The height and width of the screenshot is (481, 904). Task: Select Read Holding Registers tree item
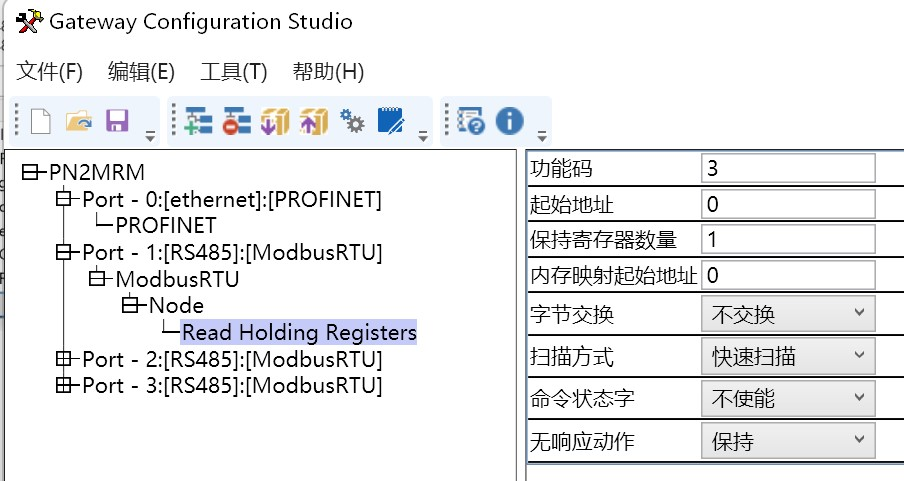pos(299,332)
